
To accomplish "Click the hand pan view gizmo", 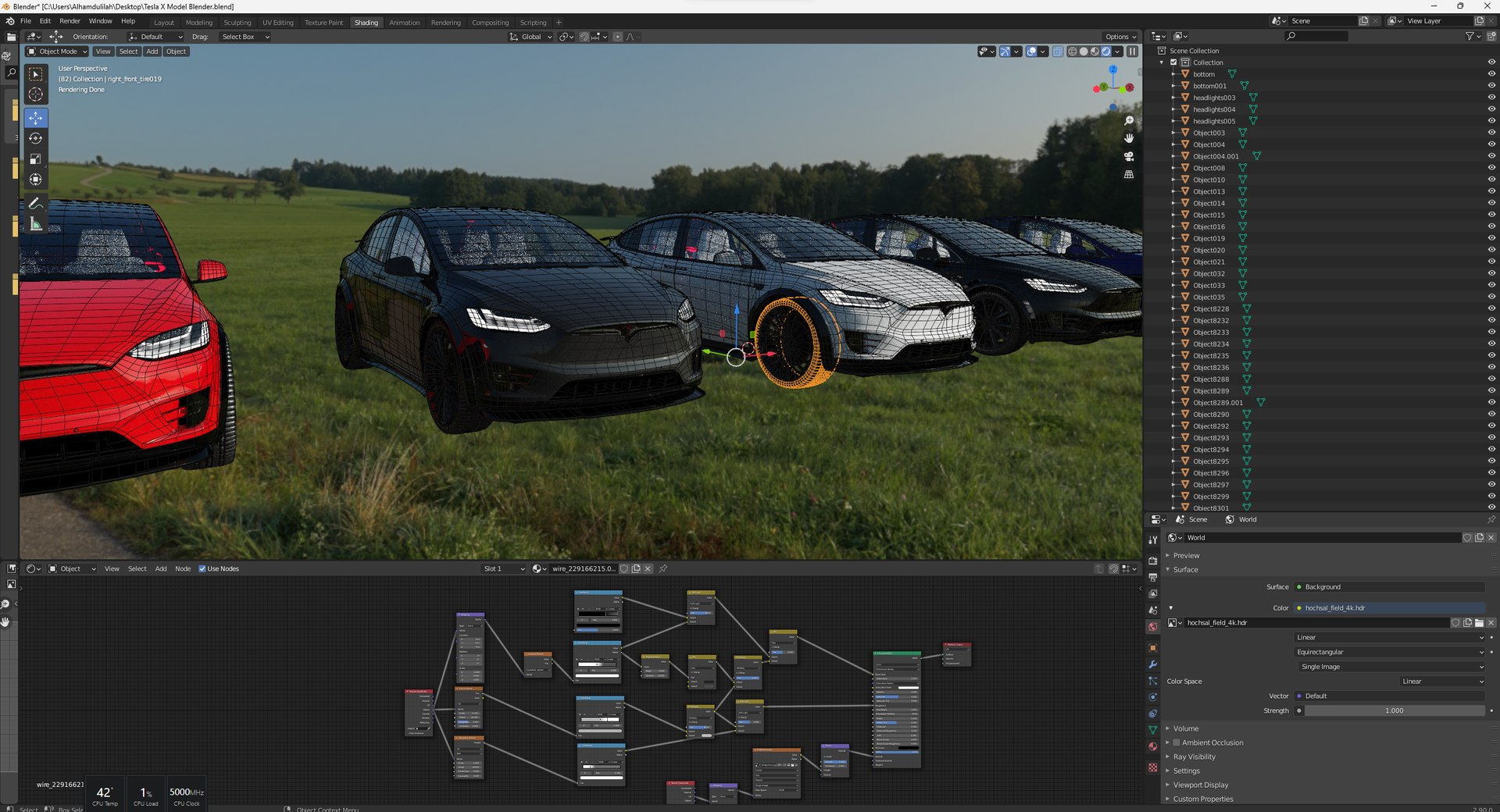I will click(x=1129, y=138).
